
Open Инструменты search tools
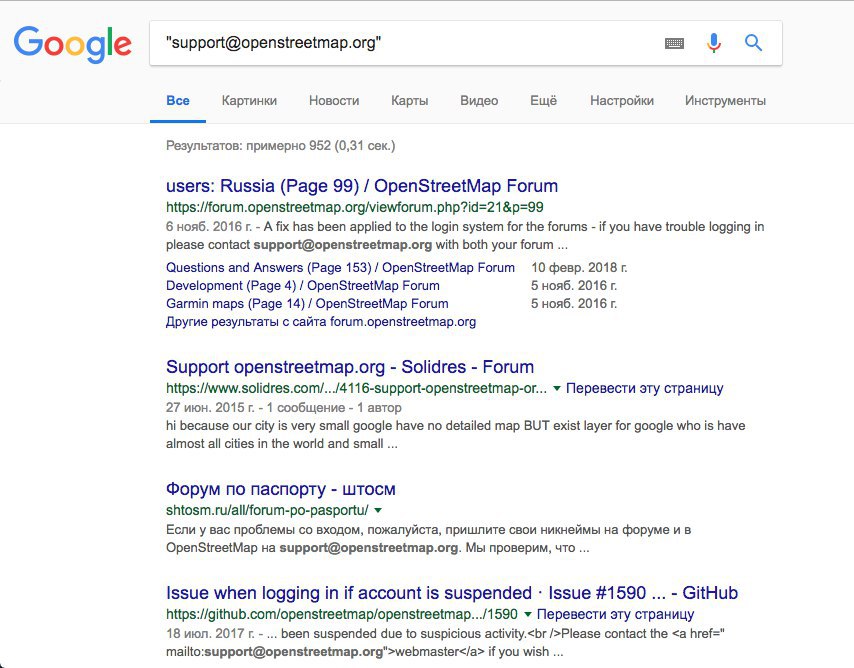point(725,101)
